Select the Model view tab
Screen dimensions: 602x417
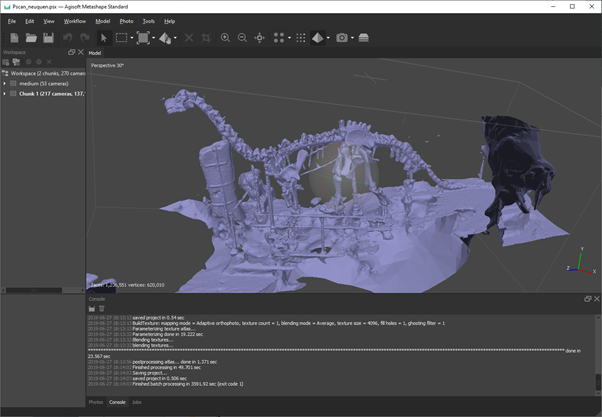[95, 53]
